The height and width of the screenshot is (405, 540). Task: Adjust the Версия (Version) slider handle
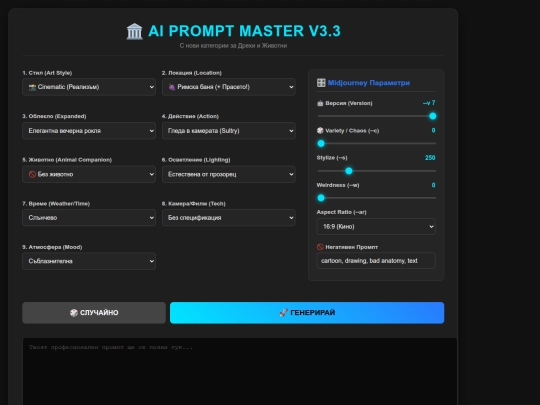tap(433, 116)
